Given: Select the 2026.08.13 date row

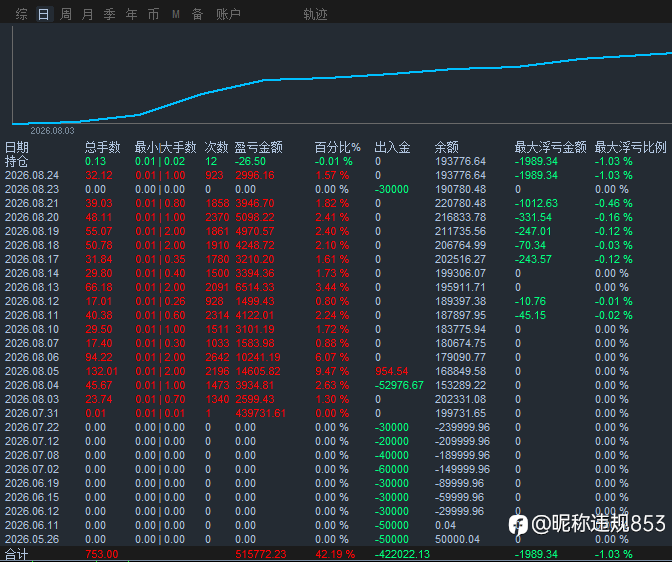Looking at the screenshot, I should point(32,287).
